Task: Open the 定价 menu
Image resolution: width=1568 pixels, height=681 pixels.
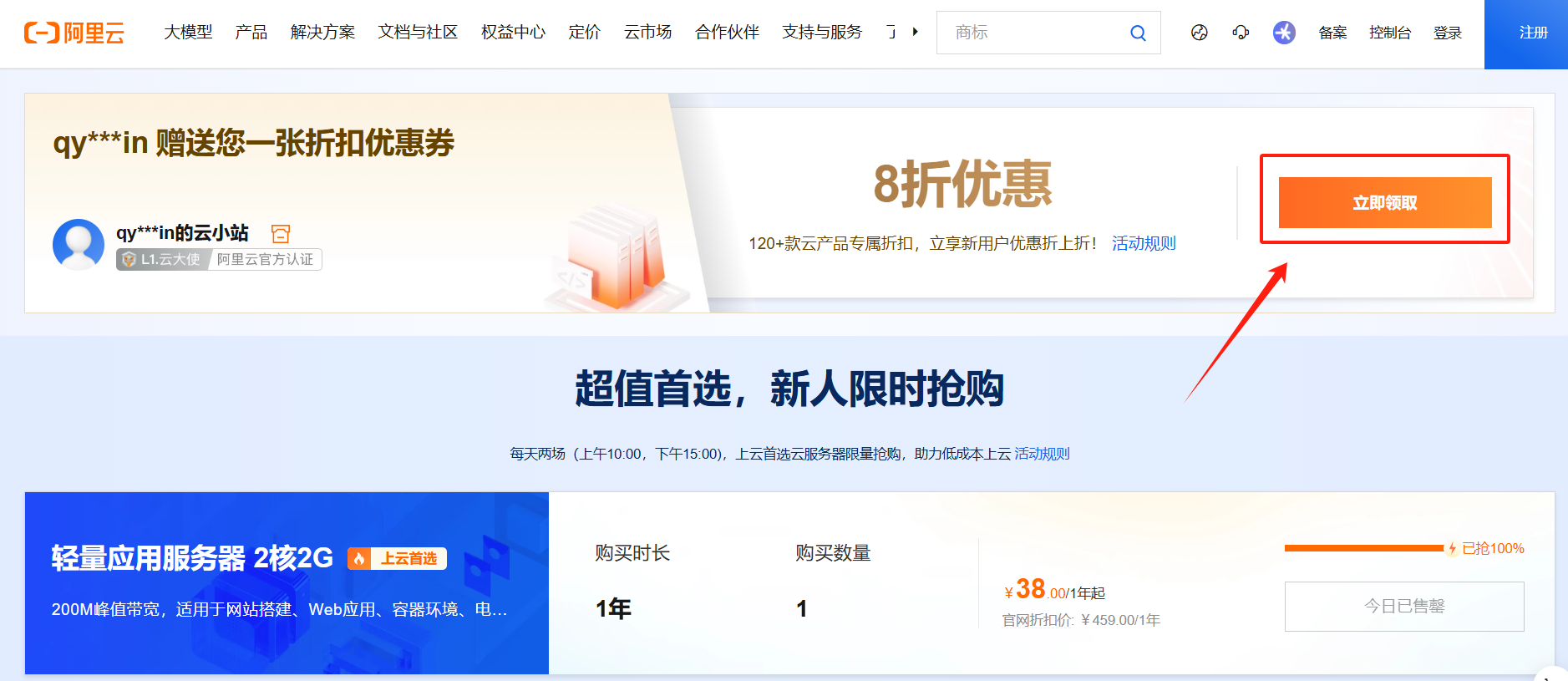Action: (x=584, y=33)
